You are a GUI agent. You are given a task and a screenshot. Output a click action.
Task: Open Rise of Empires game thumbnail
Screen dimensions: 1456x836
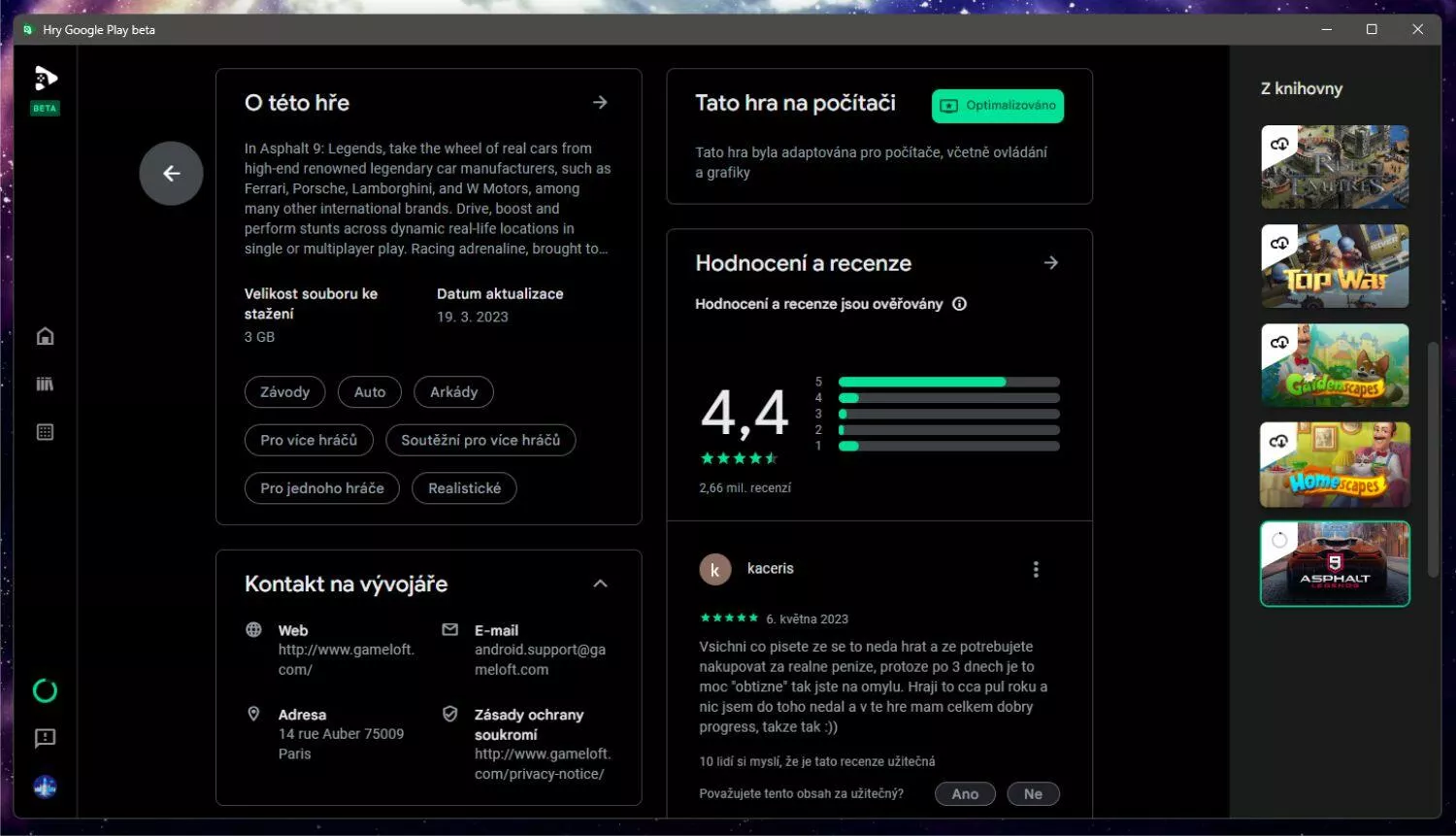click(1335, 167)
